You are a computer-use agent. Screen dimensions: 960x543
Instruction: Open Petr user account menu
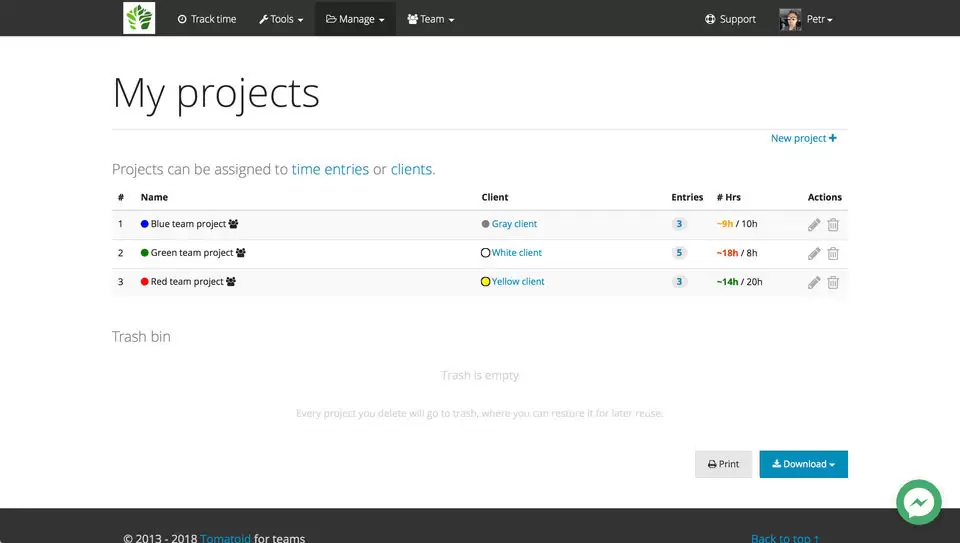tap(819, 19)
